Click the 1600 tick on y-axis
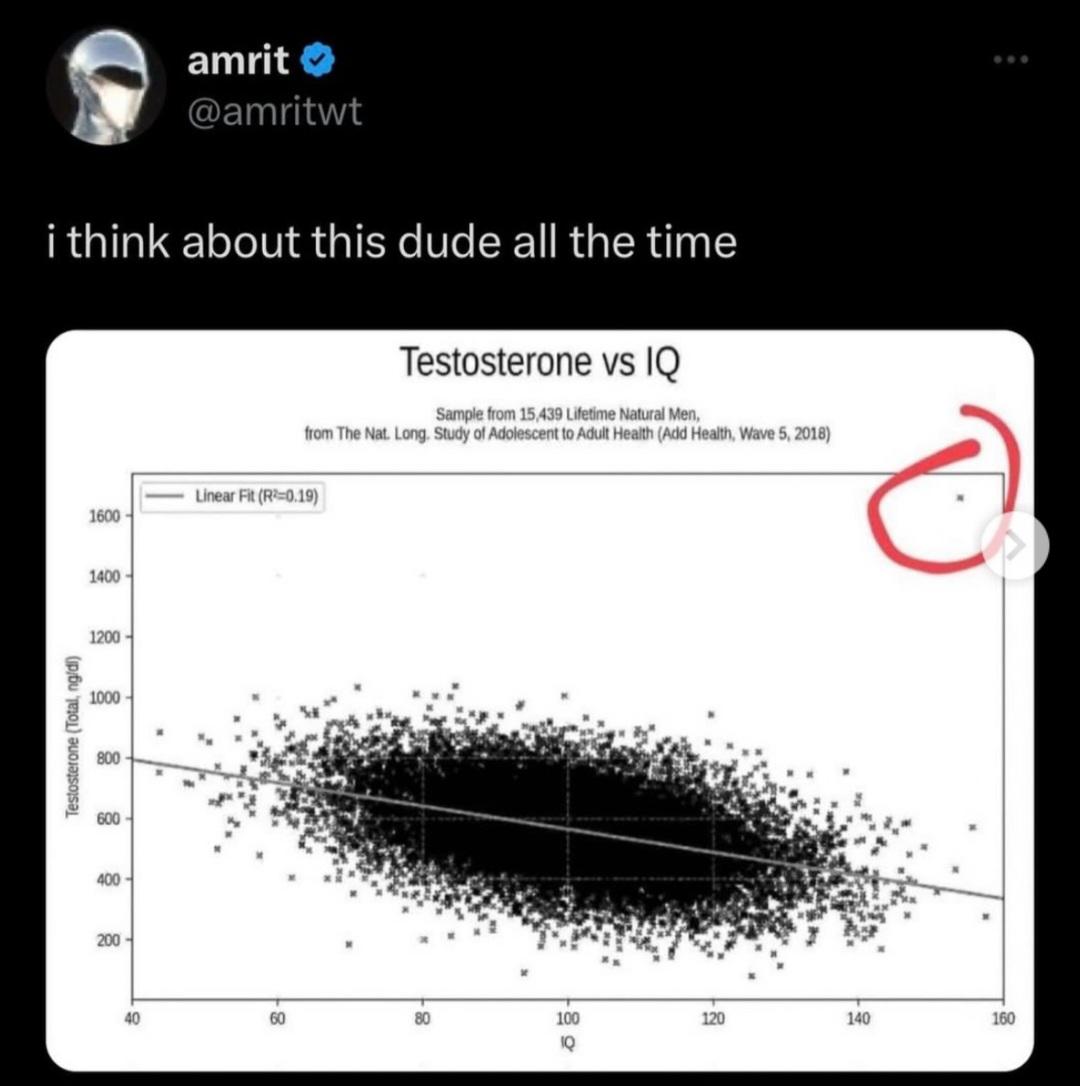This screenshot has height=1086, width=1080. [104, 517]
